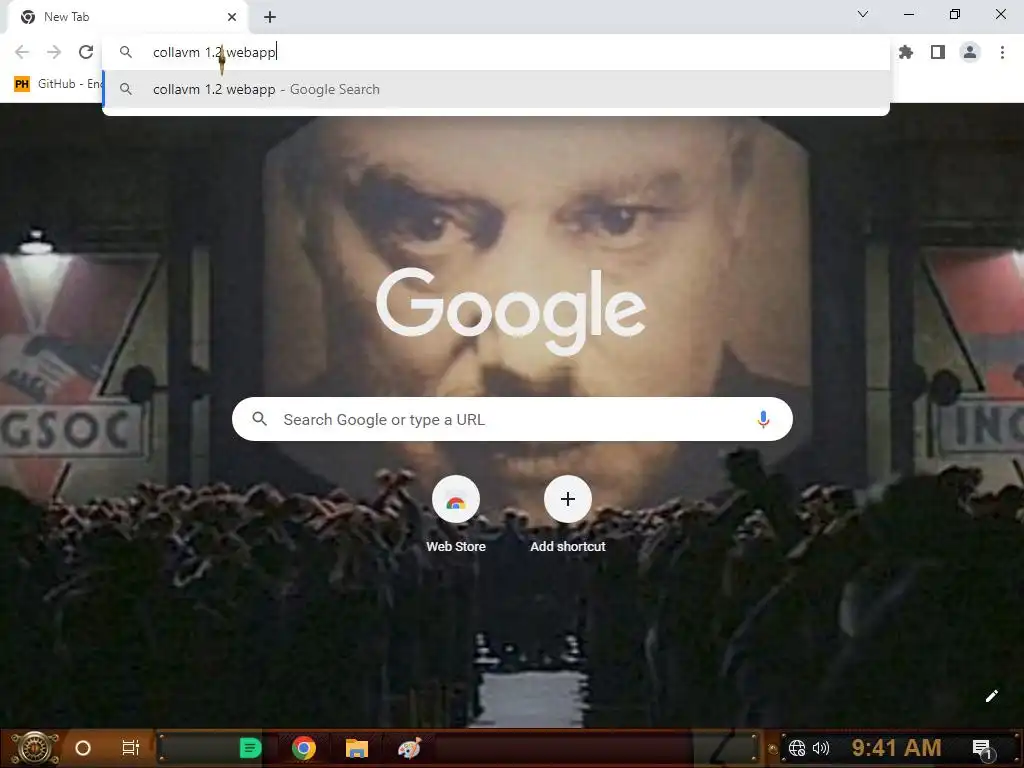
Task: Click the browser back arrow
Action: point(22,52)
